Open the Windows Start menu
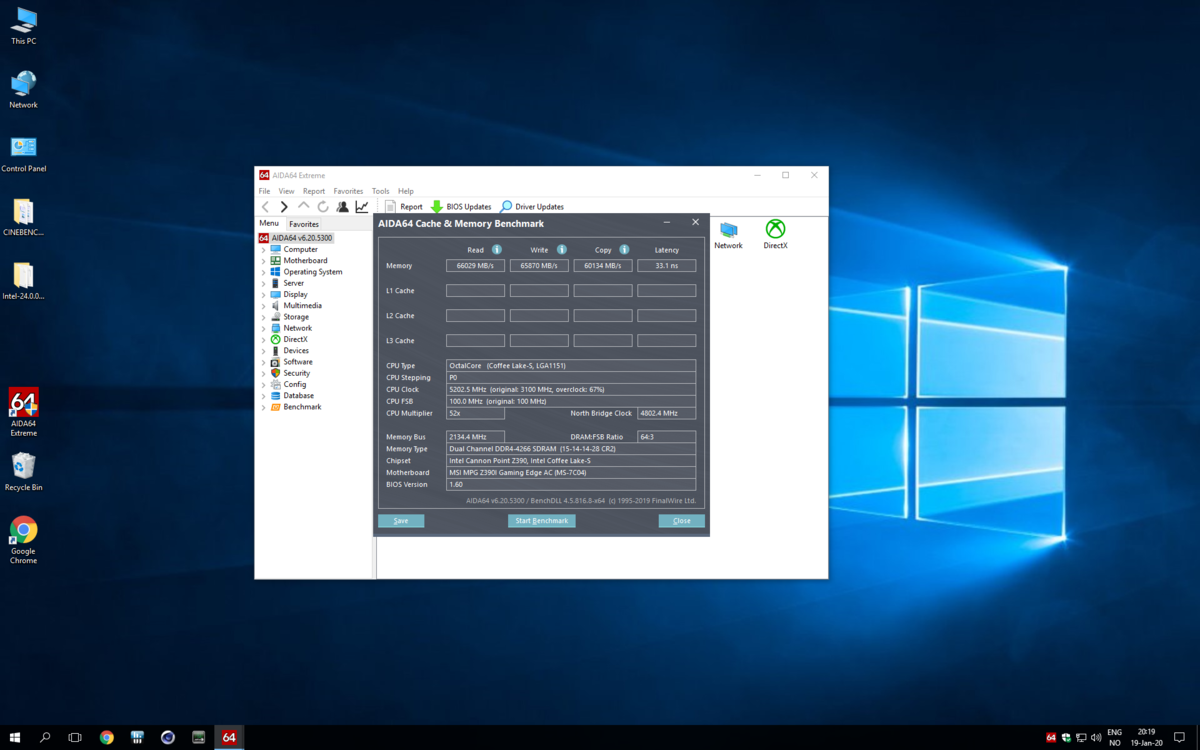 pyautogui.click(x=15, y=737)
